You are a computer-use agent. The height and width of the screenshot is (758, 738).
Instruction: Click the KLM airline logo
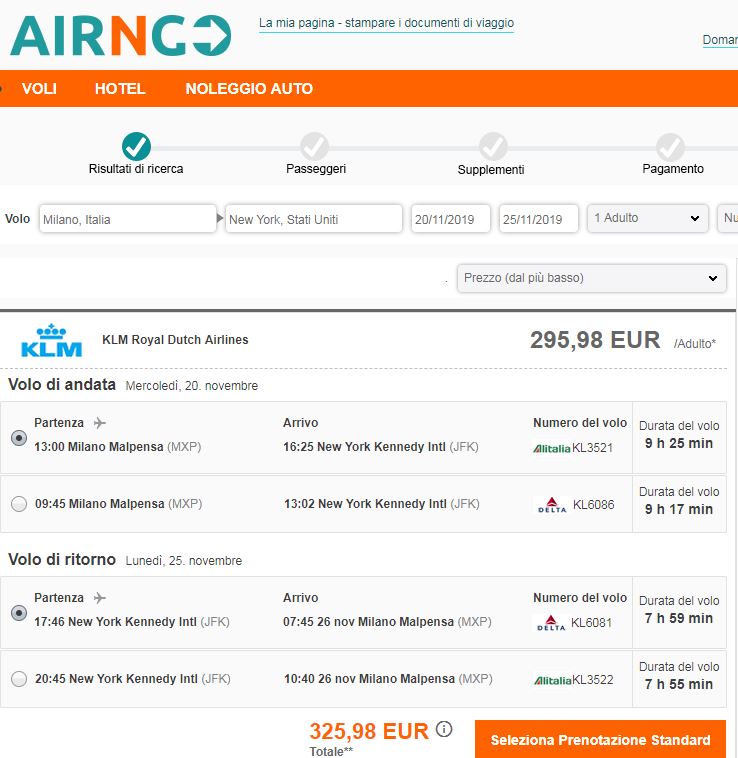(x=52, y=341)
